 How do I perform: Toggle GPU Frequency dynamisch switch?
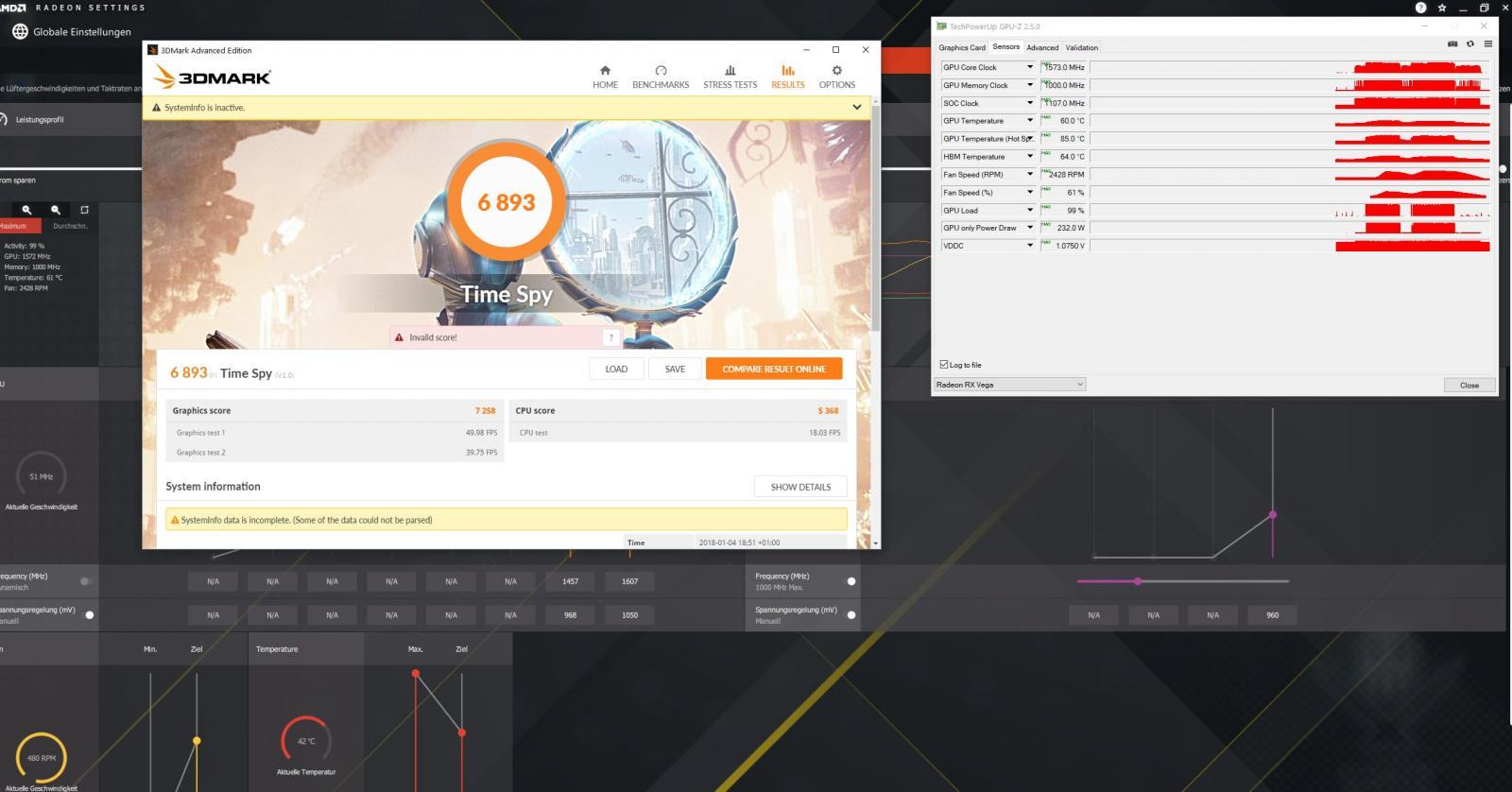click(85, 581)
